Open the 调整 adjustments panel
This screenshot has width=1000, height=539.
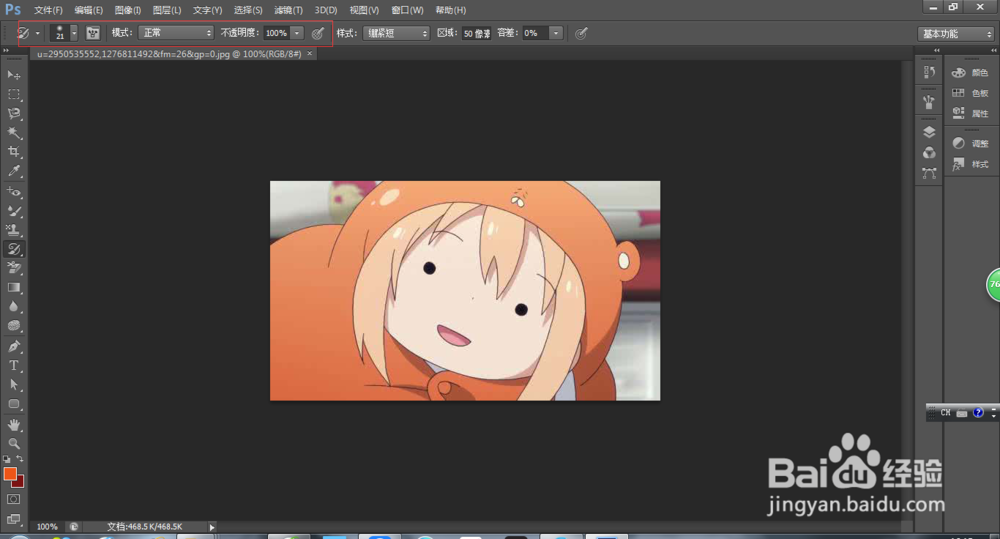pyautogui.click(x=970, y=144)
